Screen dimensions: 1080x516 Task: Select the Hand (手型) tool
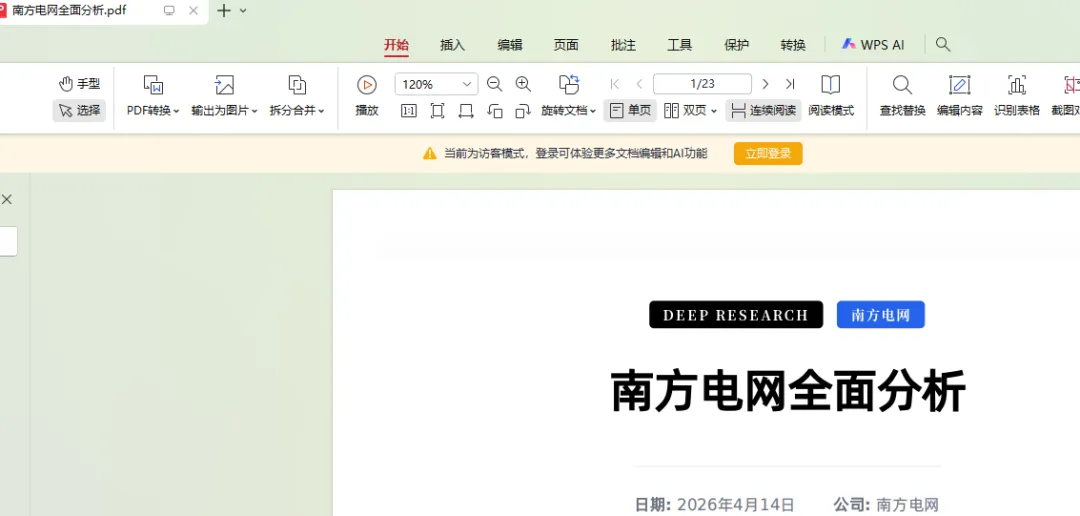[79, 84]
